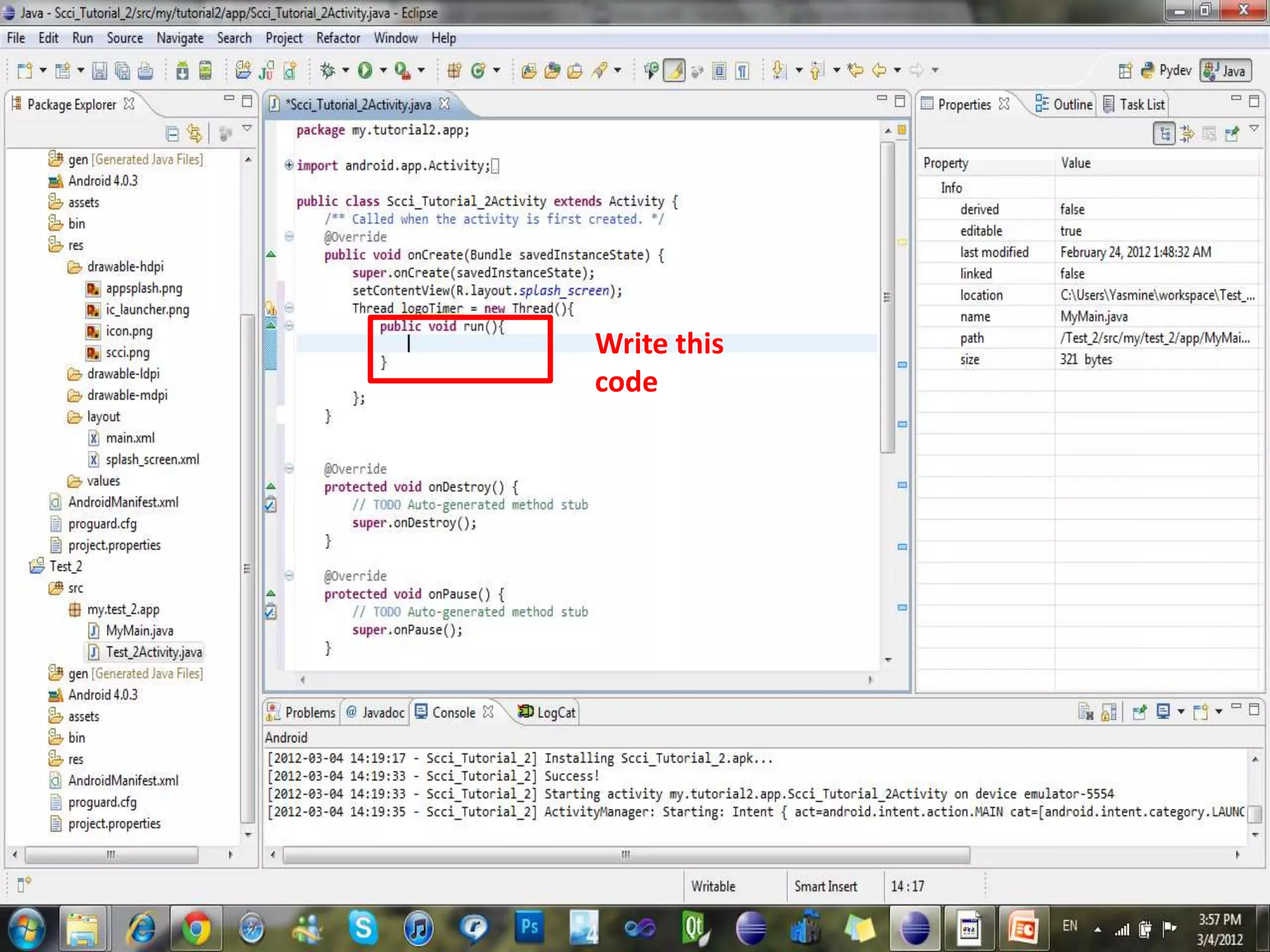Viewport: 1270px width, 952px height.
Task: Switch to the Outline tab
Action: (1064, 104)
